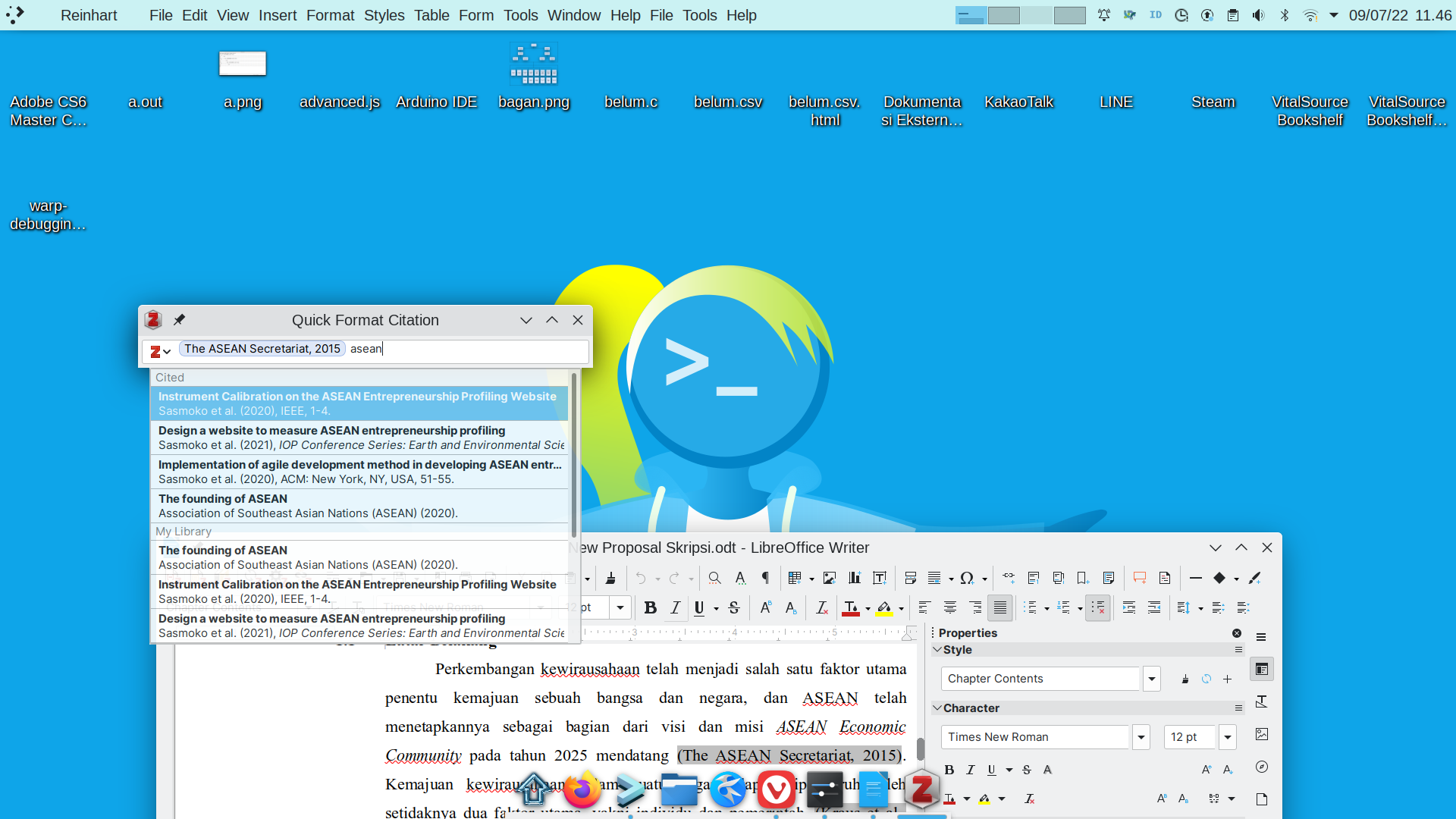This screenshot has width=1456, height=819.
Task: Open the Chapter Contents style dropdown
Action: 1151,679
